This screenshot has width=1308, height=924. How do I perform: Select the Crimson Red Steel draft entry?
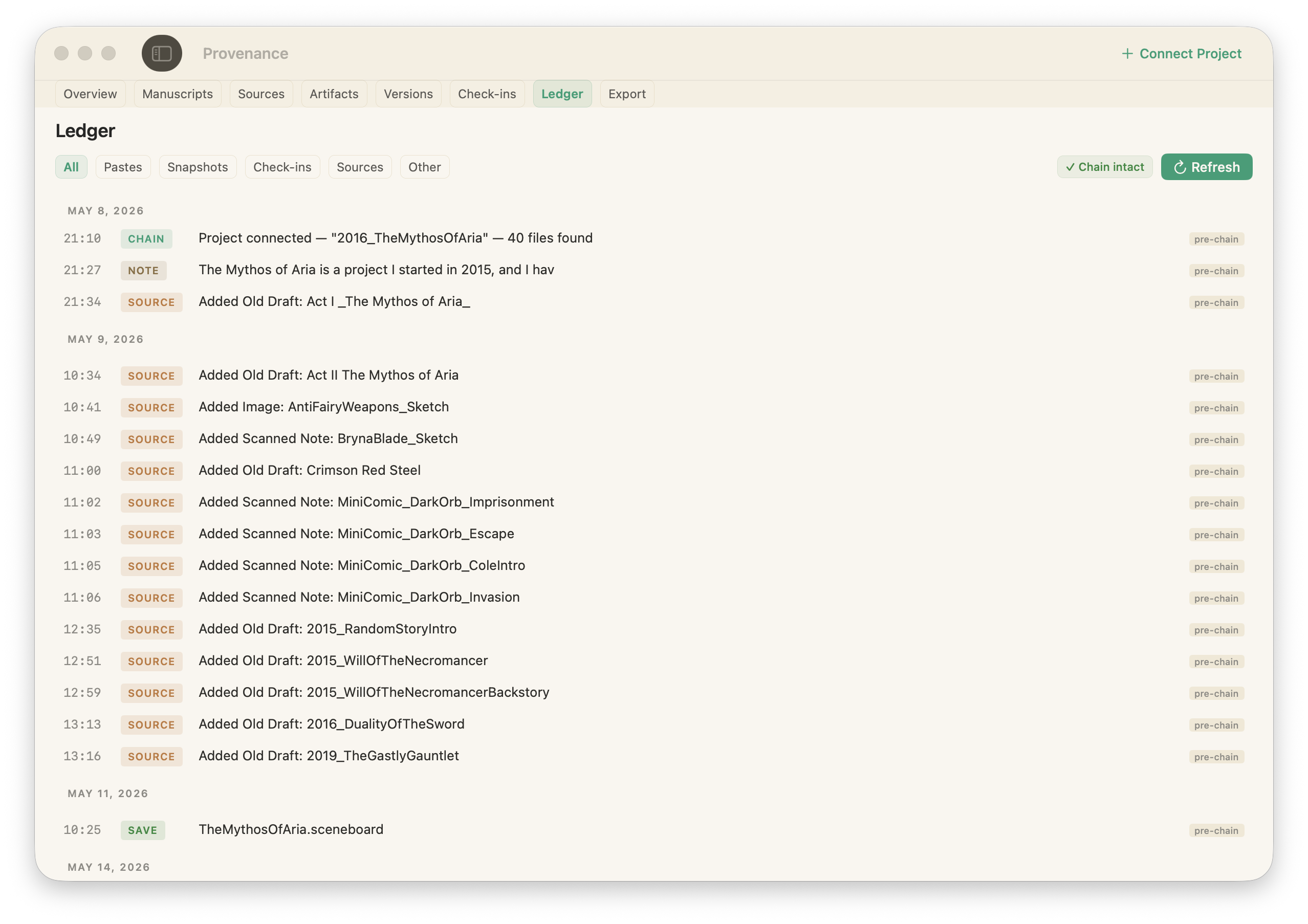pyautogui.click(x=653, y=471)
